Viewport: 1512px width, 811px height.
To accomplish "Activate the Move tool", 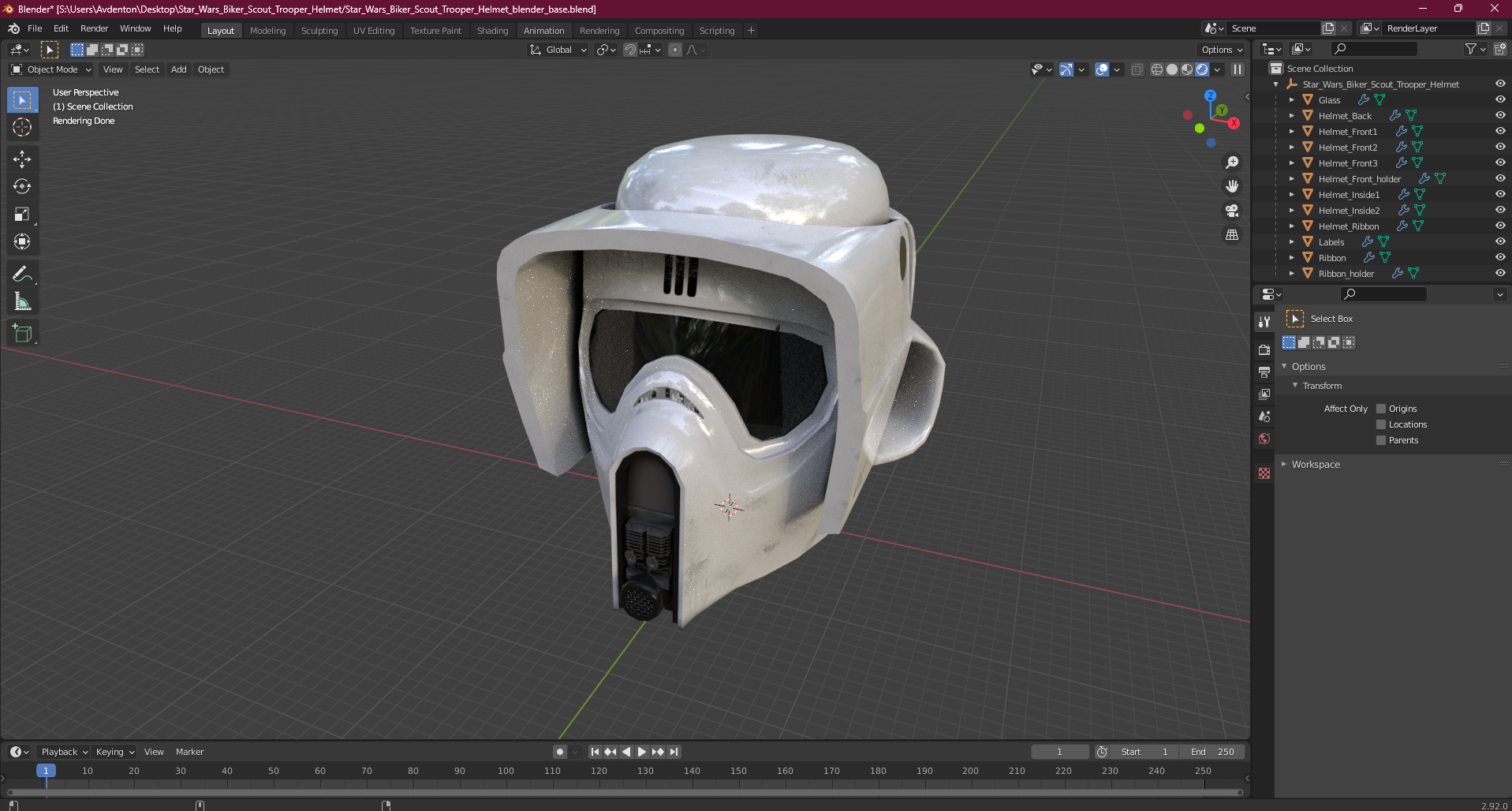I will click(x=22, y=159).
